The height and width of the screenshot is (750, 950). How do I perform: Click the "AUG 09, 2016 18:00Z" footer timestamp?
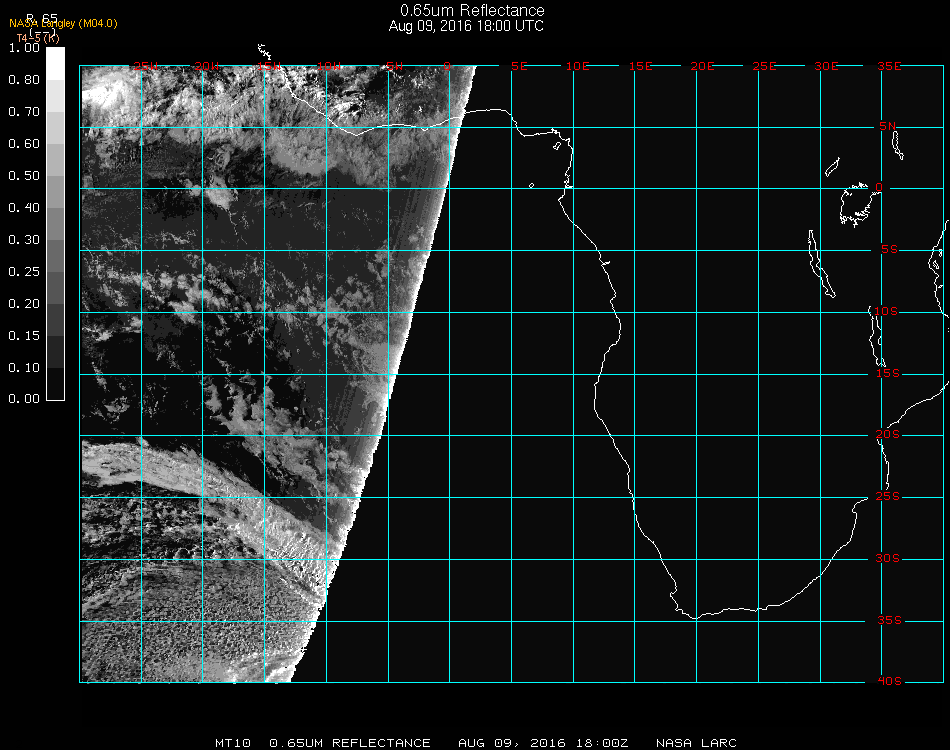[x=543, y=743]
